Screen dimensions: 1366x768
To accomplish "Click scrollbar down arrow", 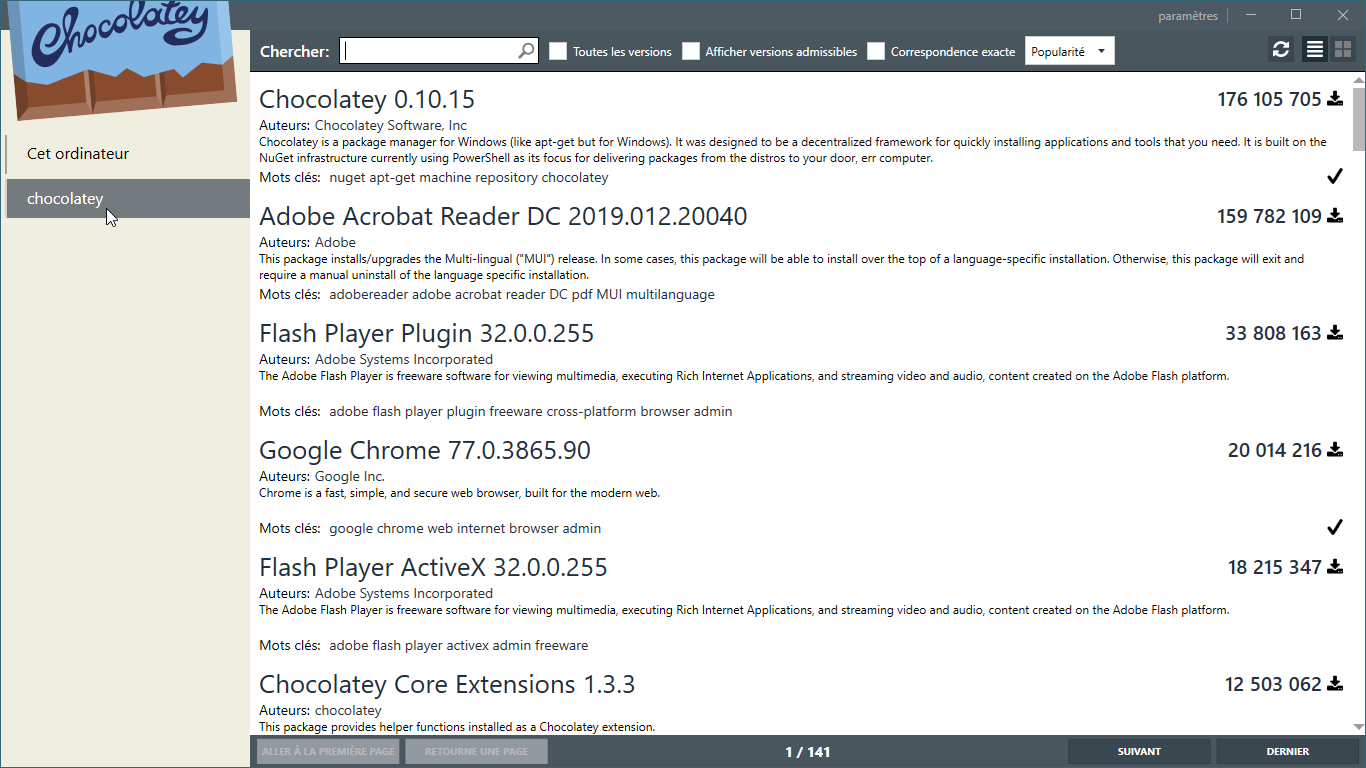I will [x=1358, y=727].
